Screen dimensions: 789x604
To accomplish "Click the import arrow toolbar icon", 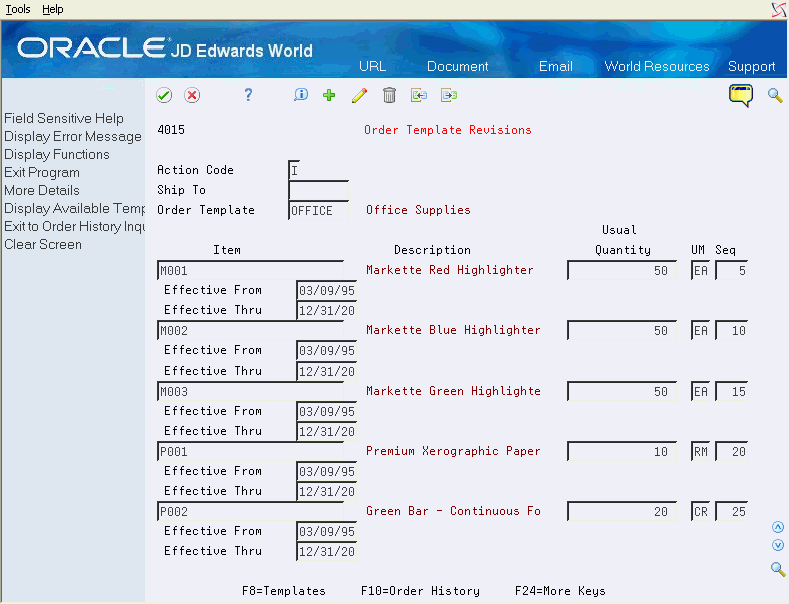I will click(x=419, y=95).
